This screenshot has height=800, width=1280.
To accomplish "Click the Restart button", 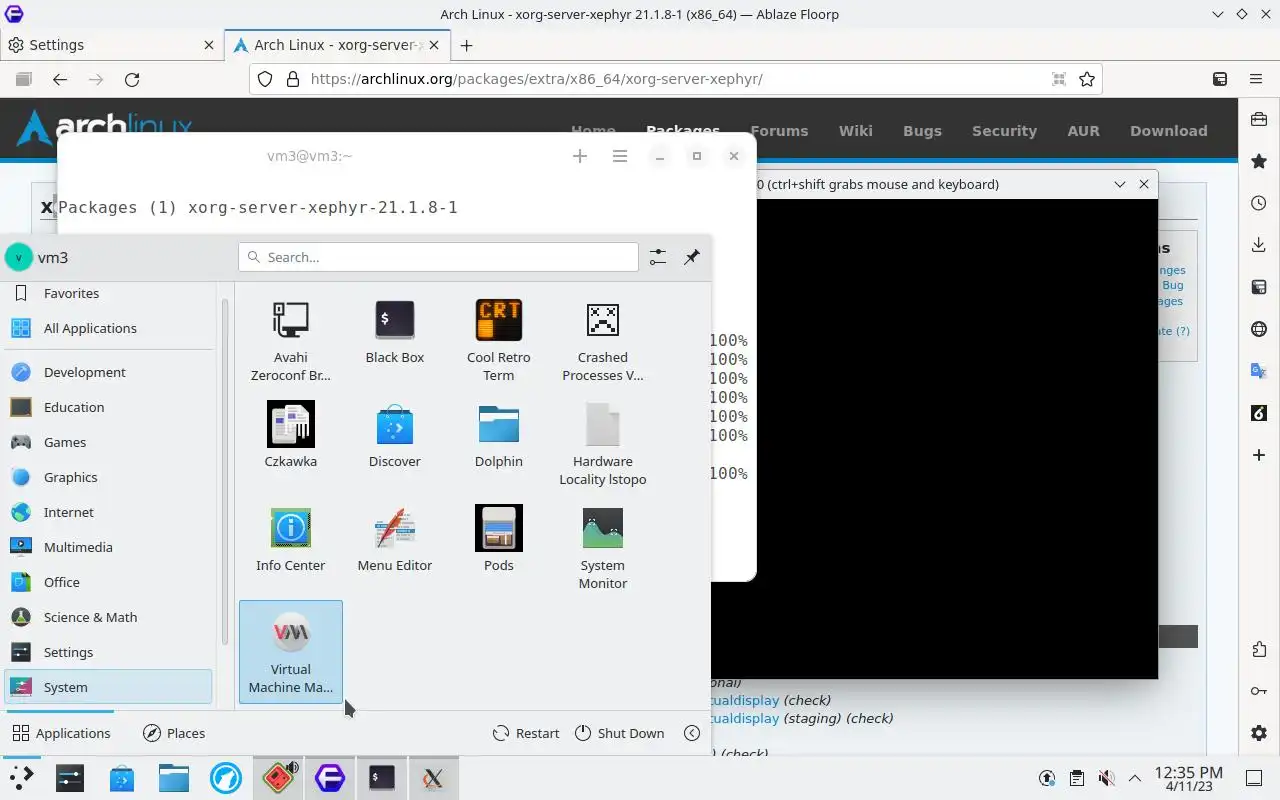I will 526,733.
